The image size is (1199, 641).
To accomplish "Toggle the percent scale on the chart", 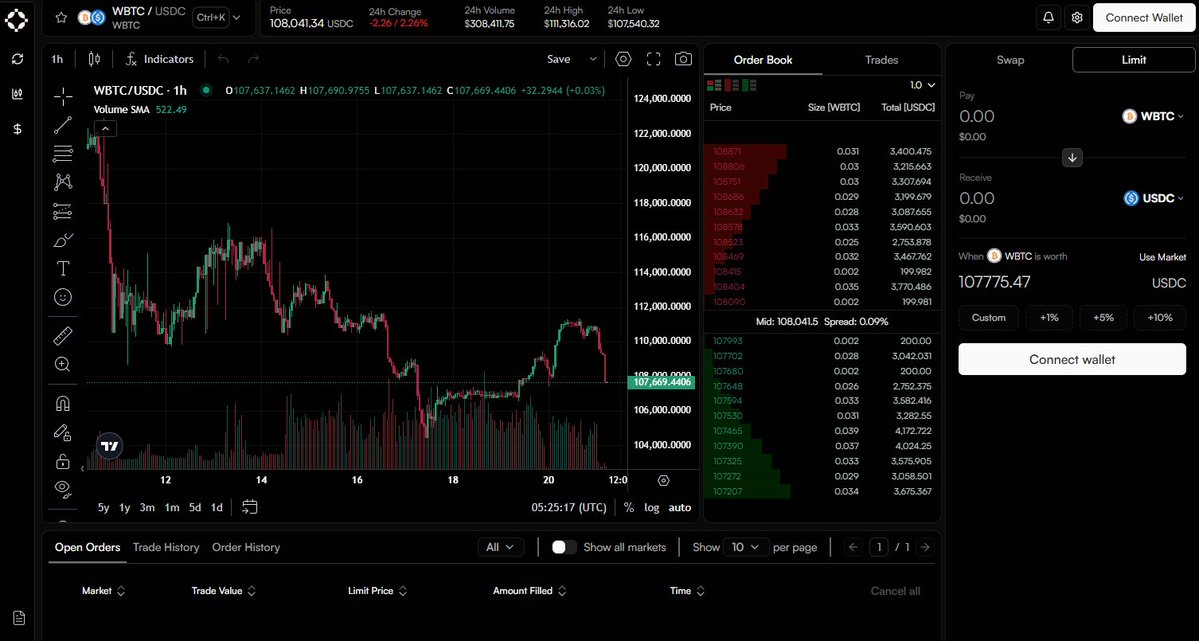I will pyautogui.click(x=629, y=507).
